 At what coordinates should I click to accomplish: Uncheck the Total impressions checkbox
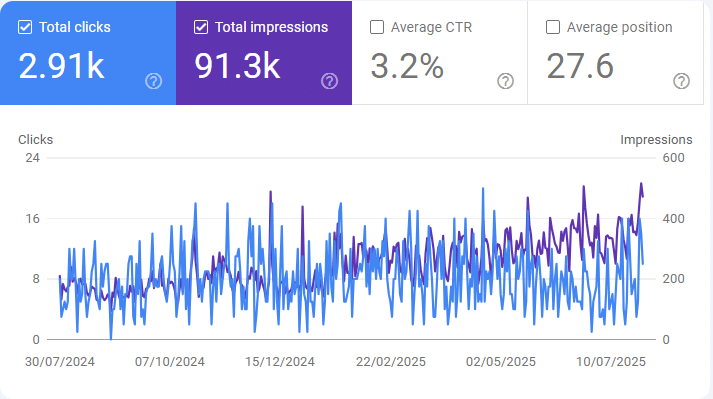(x=201, y=27)
